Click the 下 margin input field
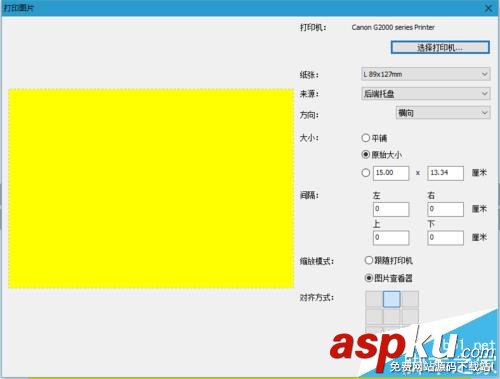This screenshot has height=379, width=500. 445,238
